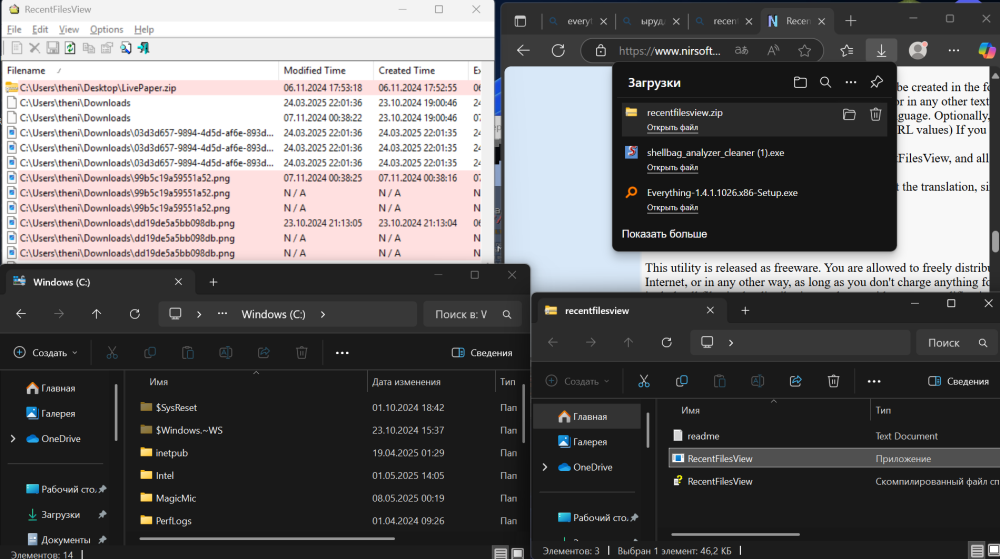Add page to favorites with the star icon

[x=804, y=50]
